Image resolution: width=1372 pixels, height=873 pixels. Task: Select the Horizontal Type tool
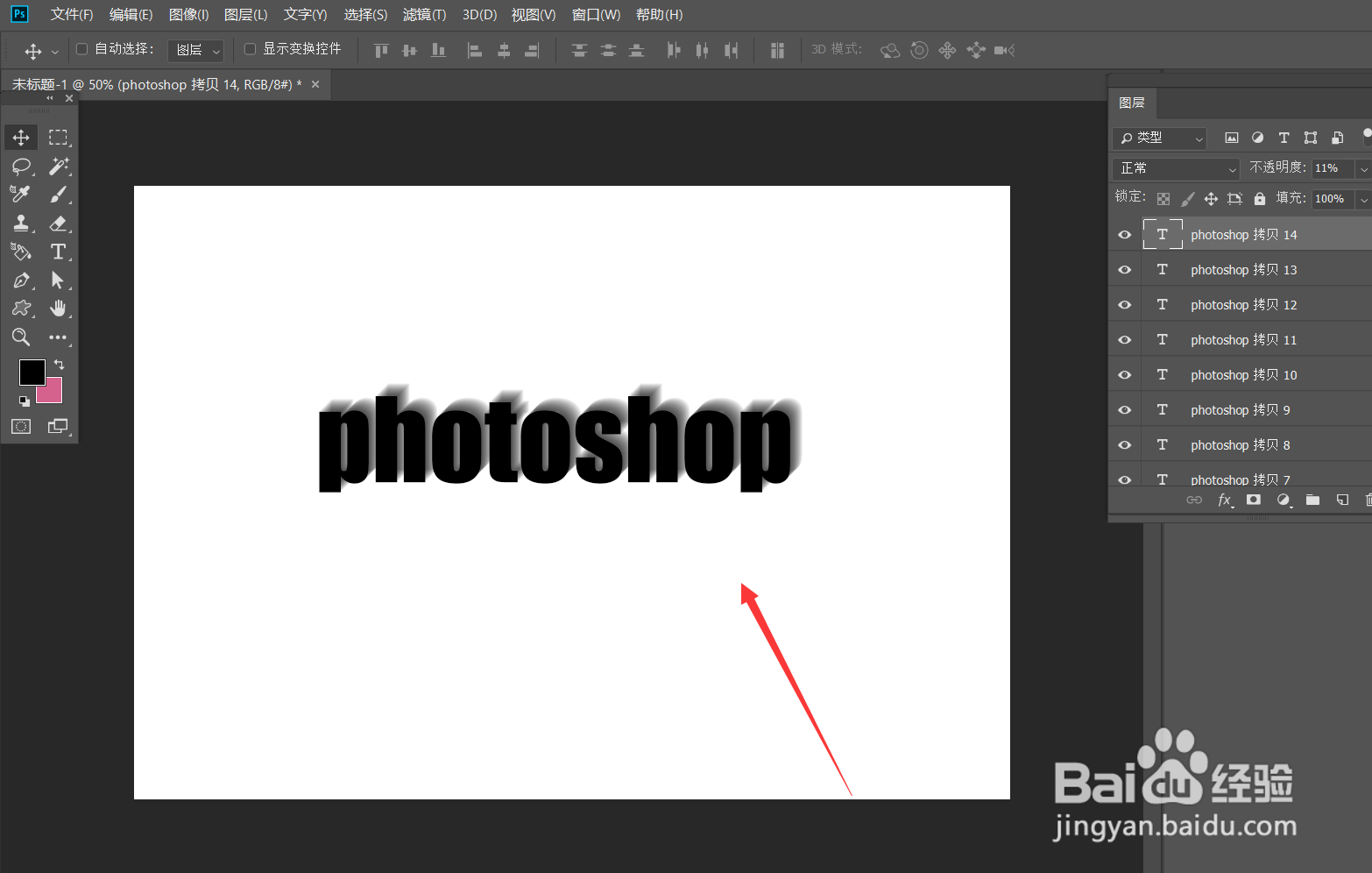pyautogui.click(x=58, y=252)
